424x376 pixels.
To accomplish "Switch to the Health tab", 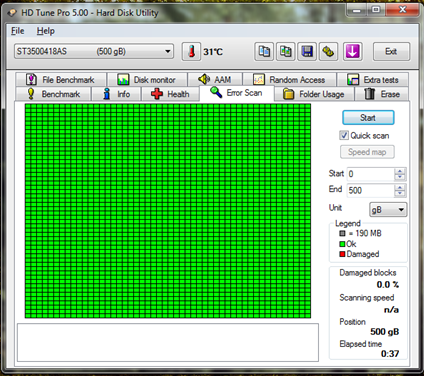I will click(170, 94).
